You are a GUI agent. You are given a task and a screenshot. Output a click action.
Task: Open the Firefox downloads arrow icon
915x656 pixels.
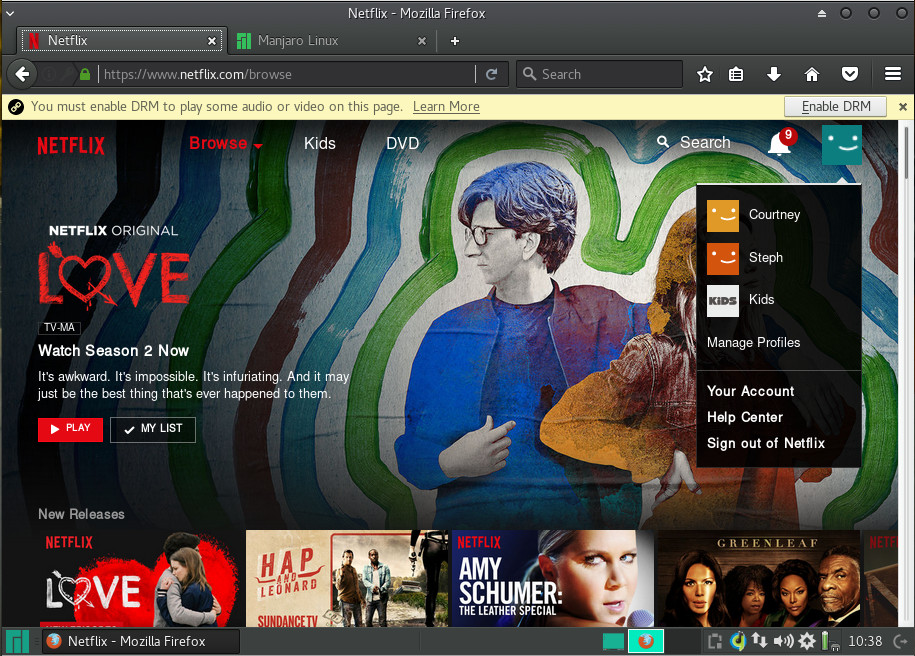point(773,74)
